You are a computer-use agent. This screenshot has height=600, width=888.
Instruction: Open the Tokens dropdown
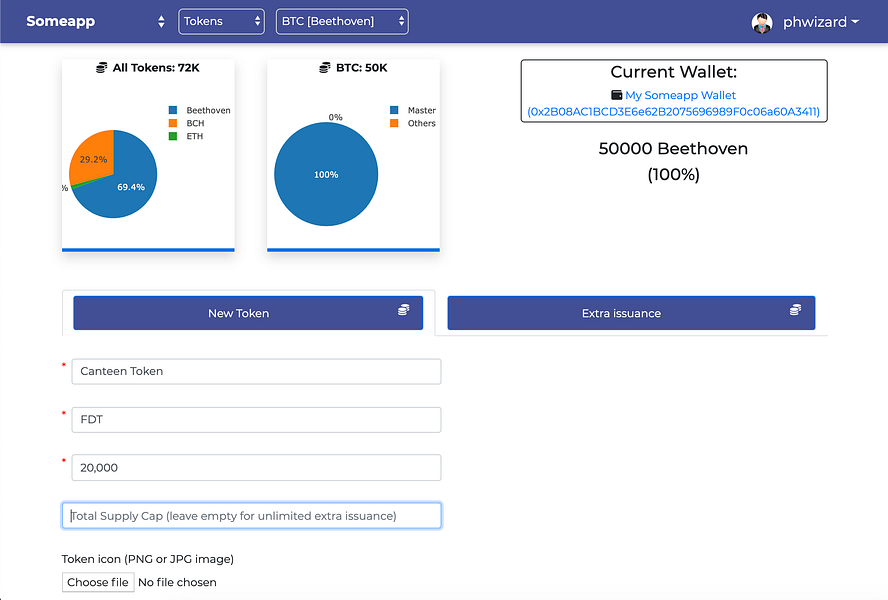[x=221, y=22]
